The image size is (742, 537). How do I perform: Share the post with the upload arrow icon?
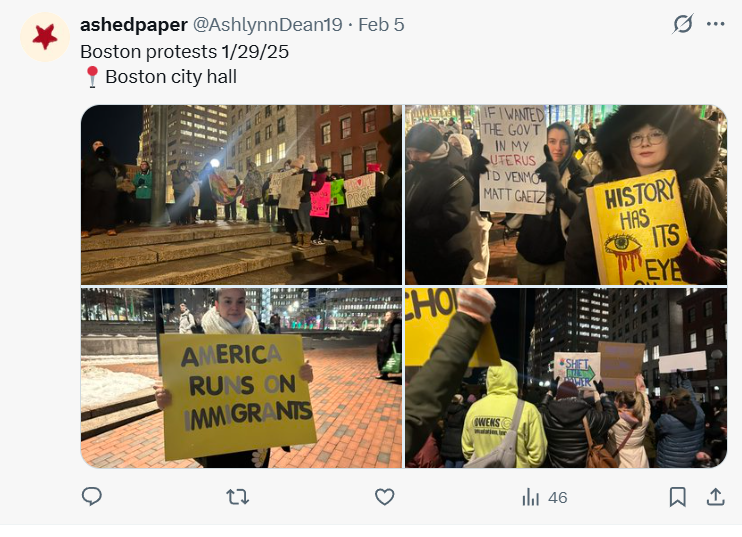click(x=716, y=497)
